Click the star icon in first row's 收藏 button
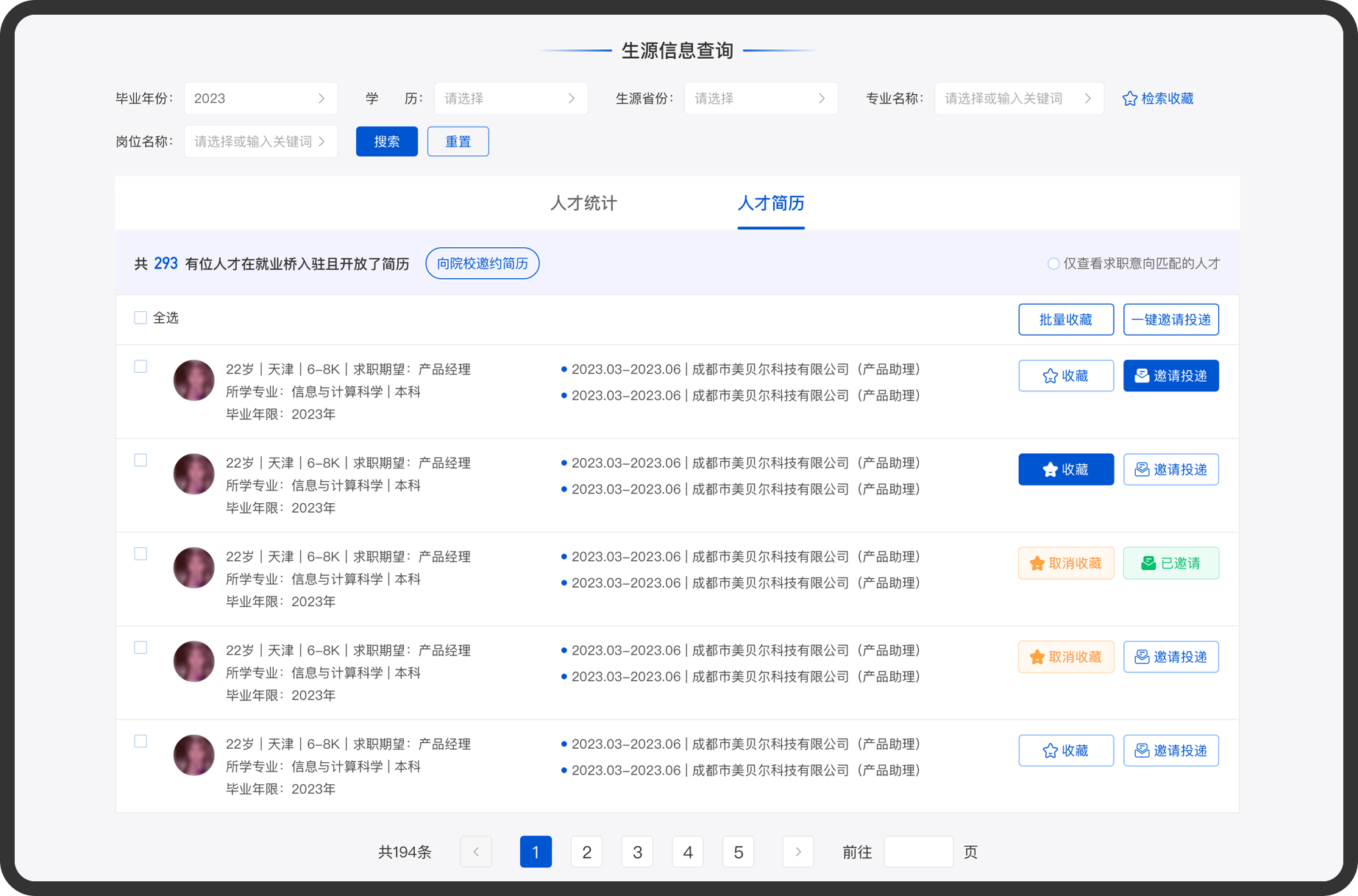 click(1050, 376)
